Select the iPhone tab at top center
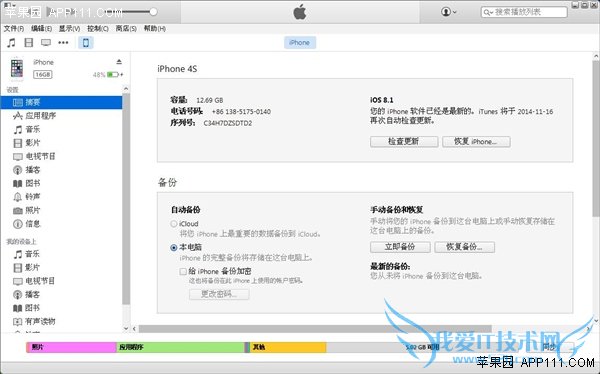The height and width of the screenshot is (374, 600). [300, 42]
